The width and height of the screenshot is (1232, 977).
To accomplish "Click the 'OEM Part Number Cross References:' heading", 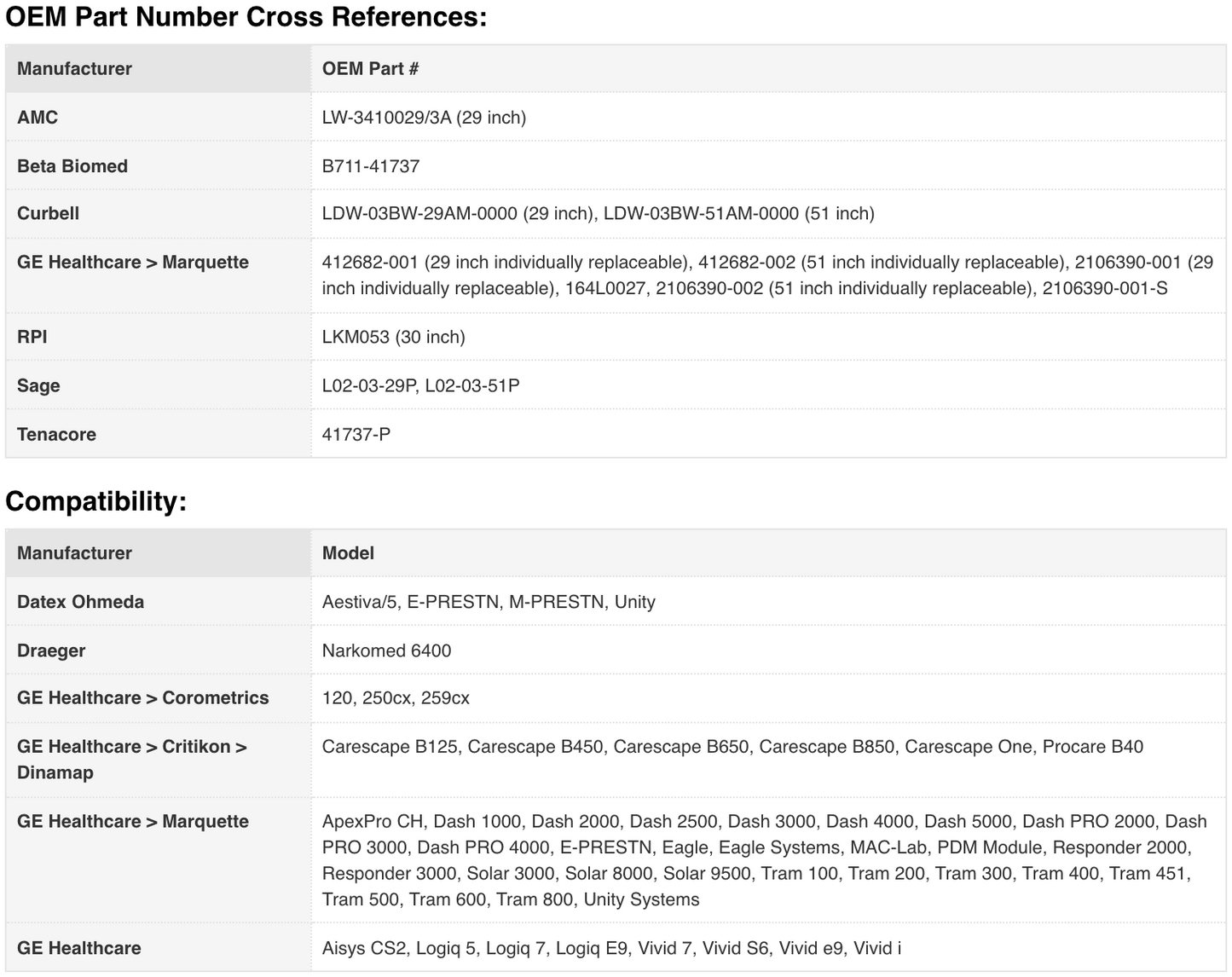I will click(x=246, y=16).
